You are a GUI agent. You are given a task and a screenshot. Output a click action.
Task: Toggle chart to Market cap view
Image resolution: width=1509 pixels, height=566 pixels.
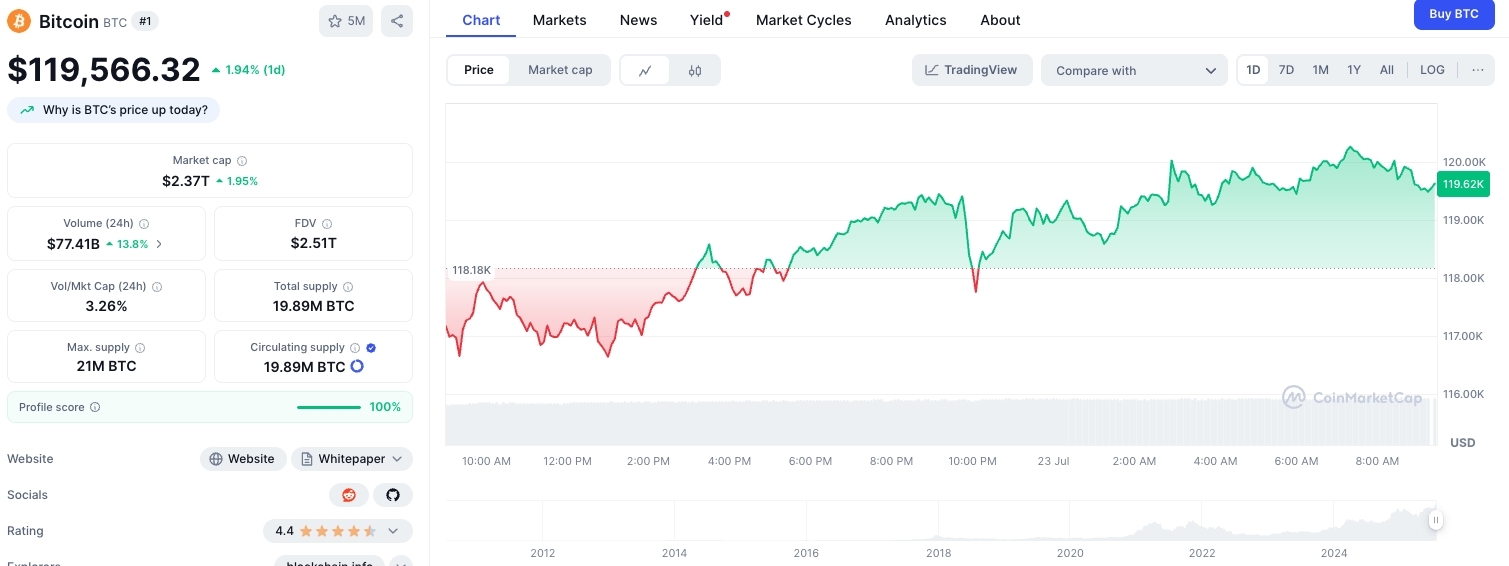[560, 70]
